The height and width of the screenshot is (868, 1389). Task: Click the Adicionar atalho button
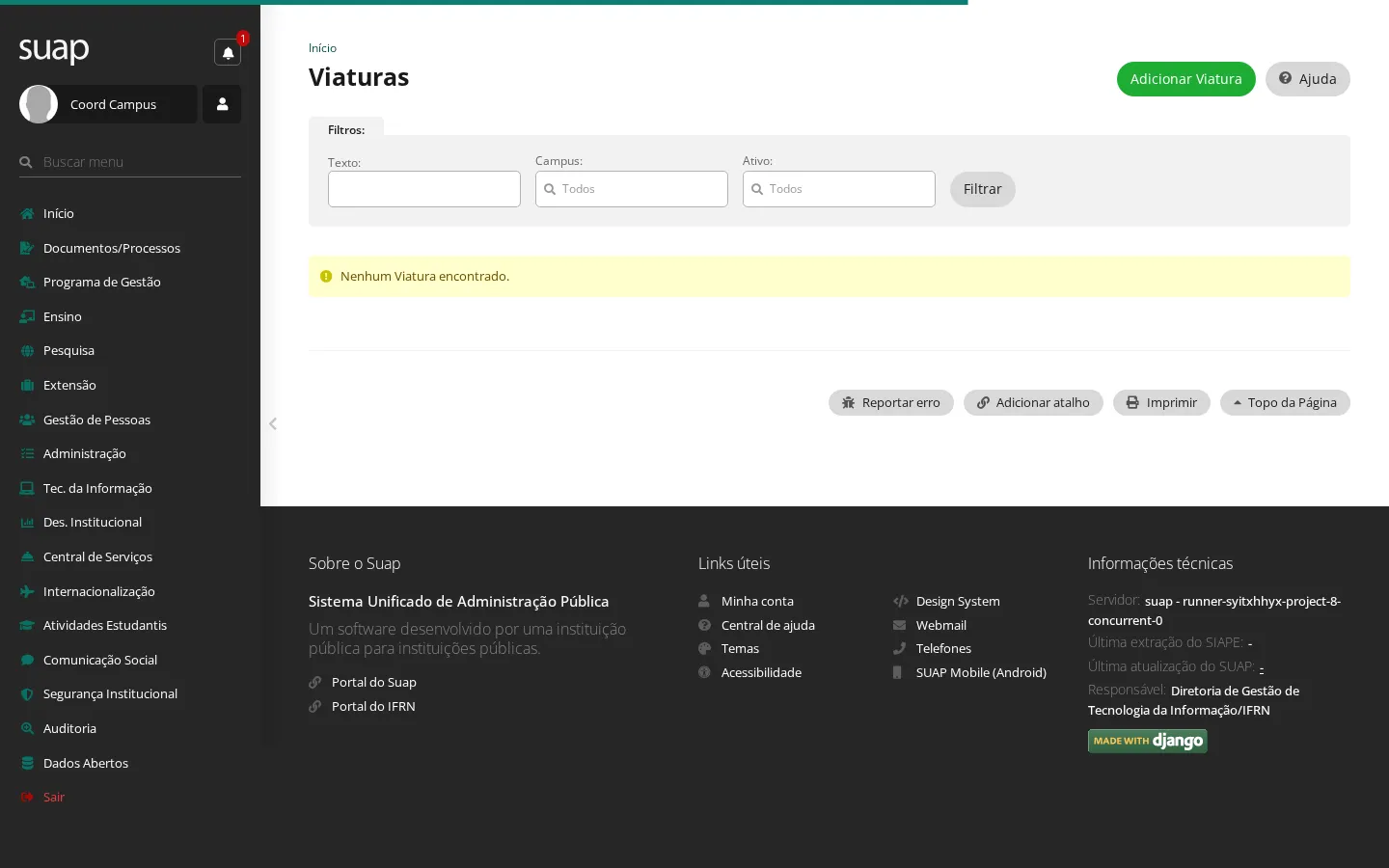[1033, 403]
